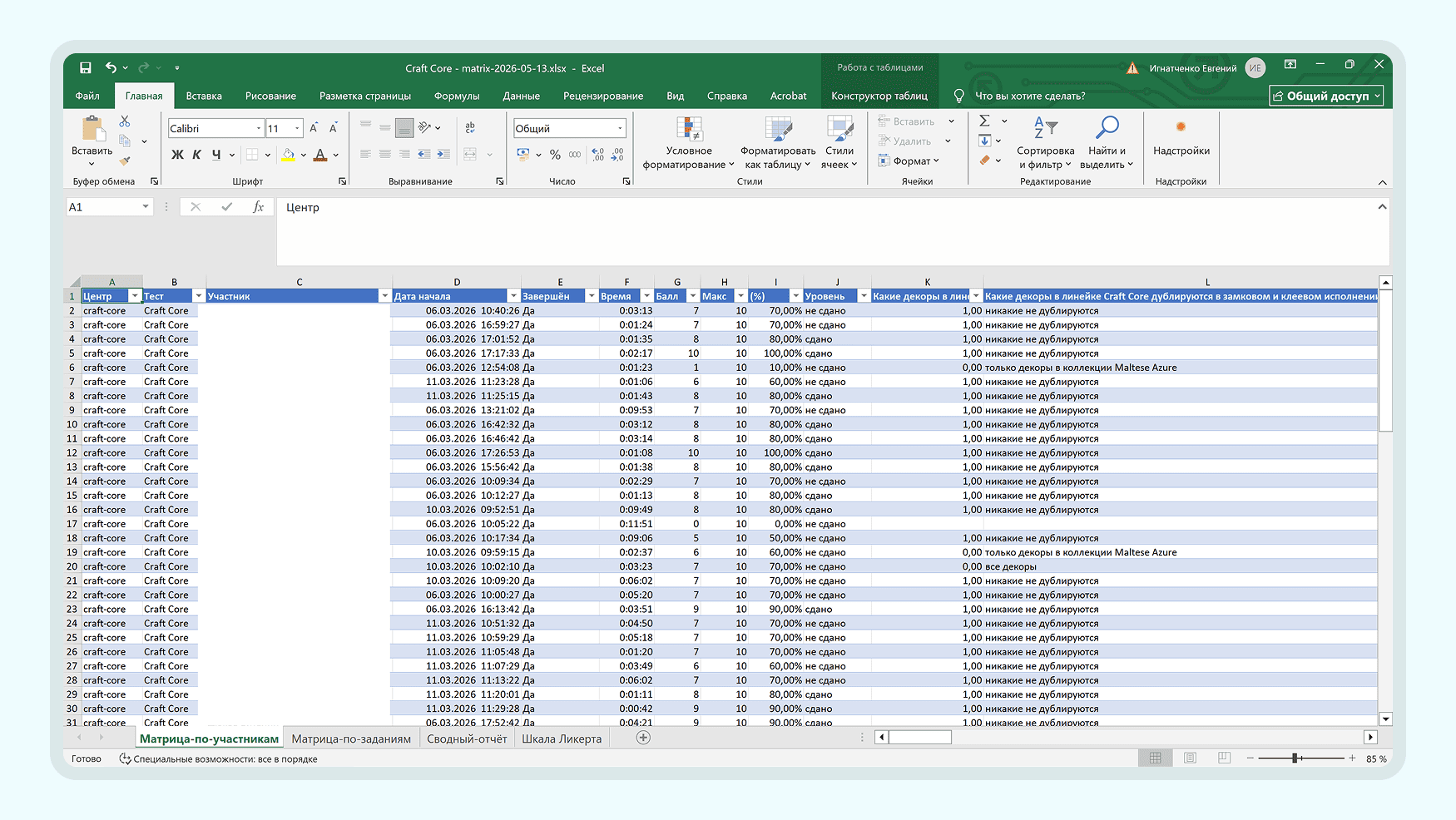Decrease font size with the smaller A
Viewport: 1456px width, 820px height.
coord(333,128)
